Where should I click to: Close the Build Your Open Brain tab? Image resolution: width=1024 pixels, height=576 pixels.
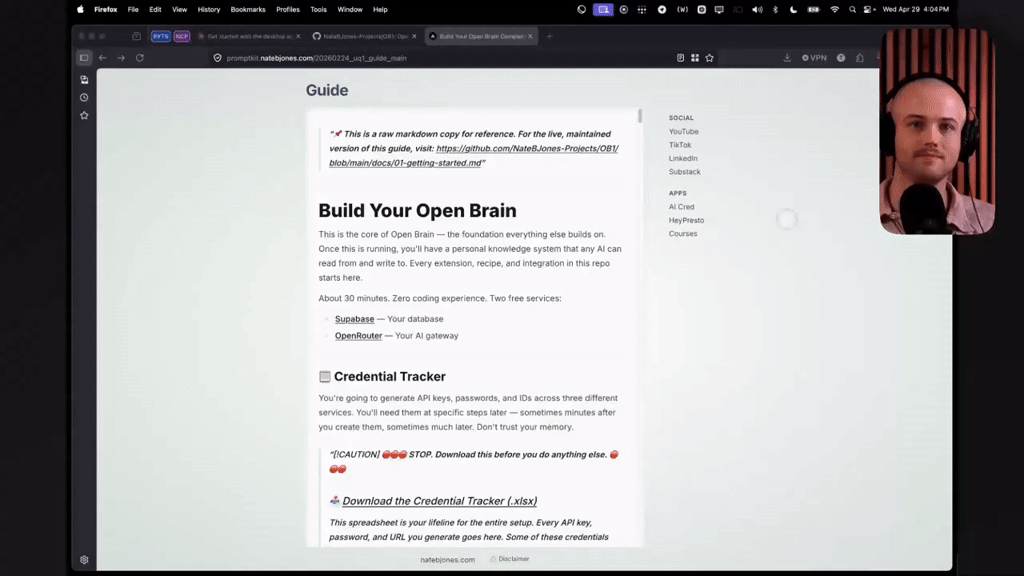tap(530, 37)
